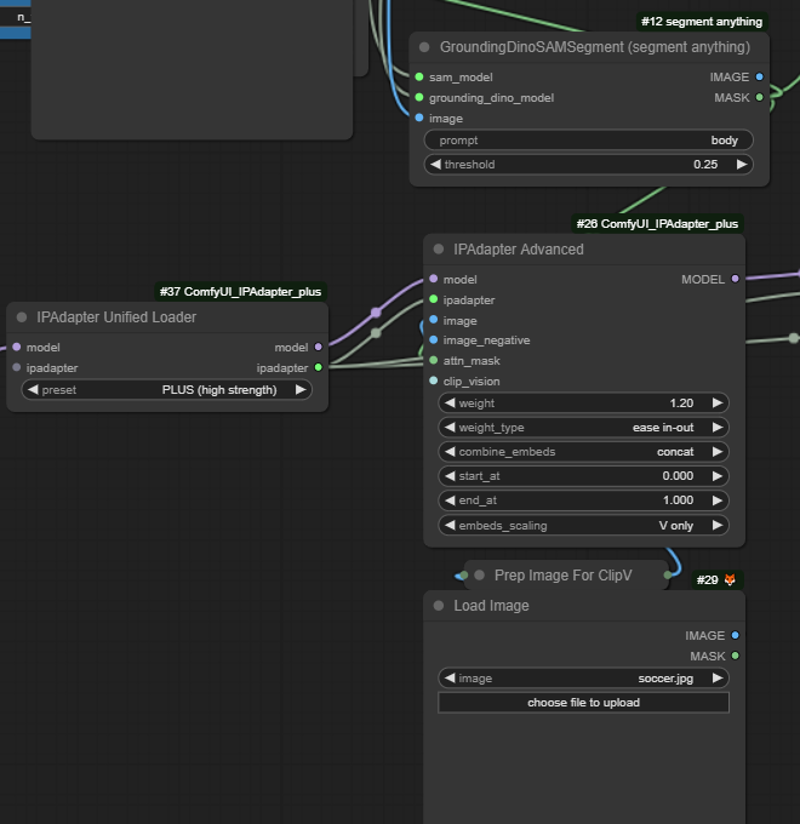Increase weight value using the right arrow

(717, 403)
